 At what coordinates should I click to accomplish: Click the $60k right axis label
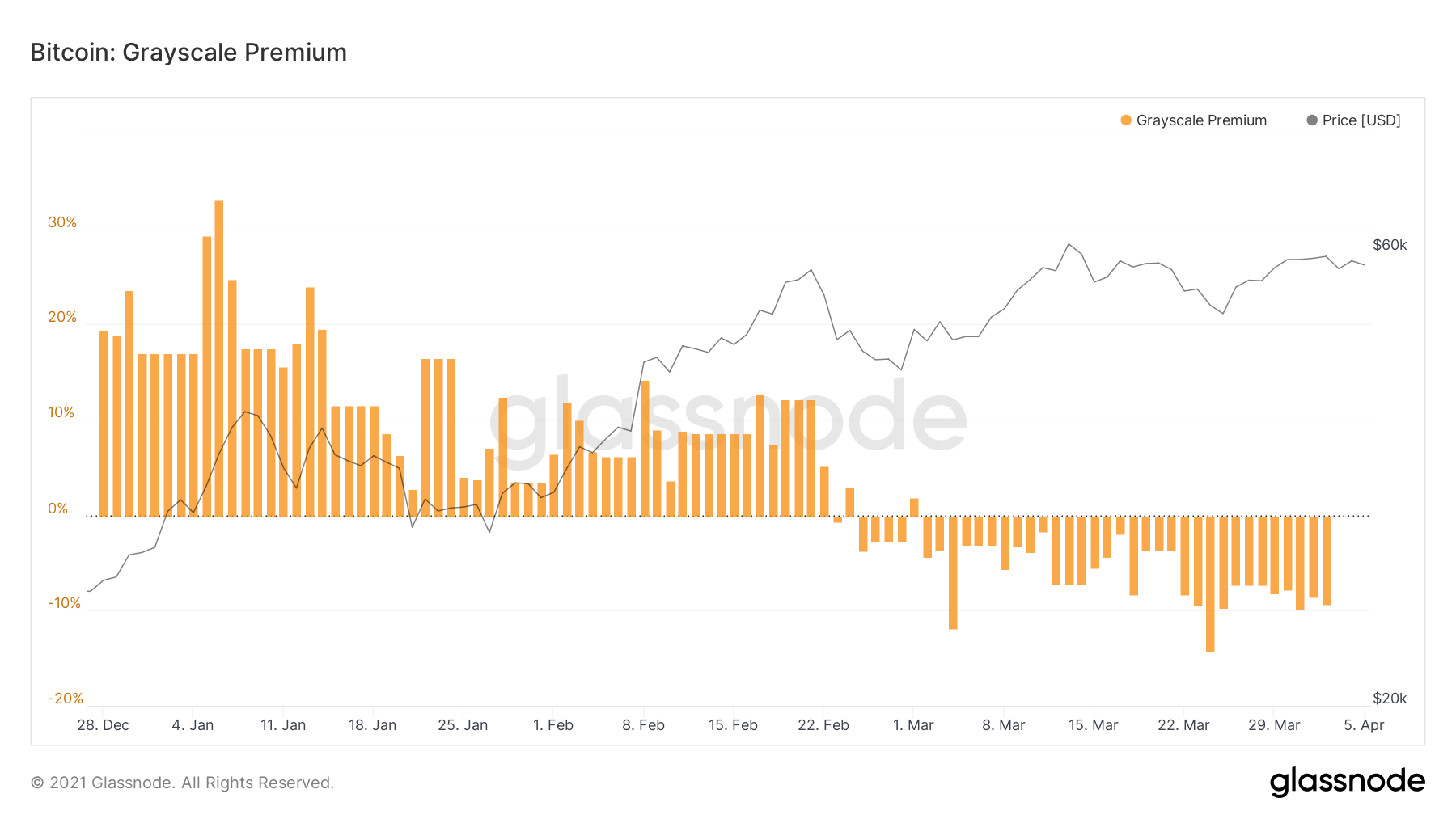tap(1390, 245)
